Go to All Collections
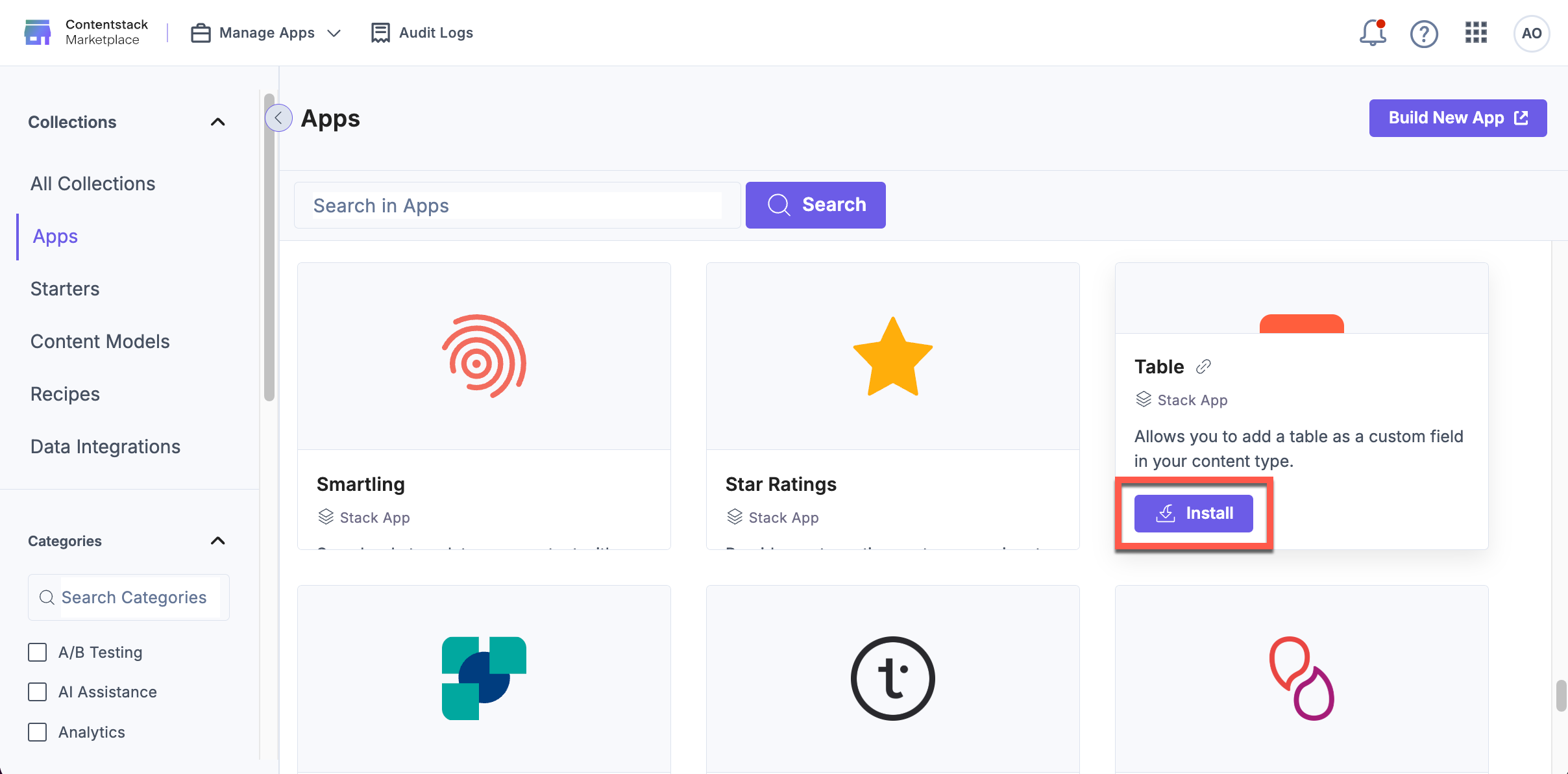 (93, 184)
